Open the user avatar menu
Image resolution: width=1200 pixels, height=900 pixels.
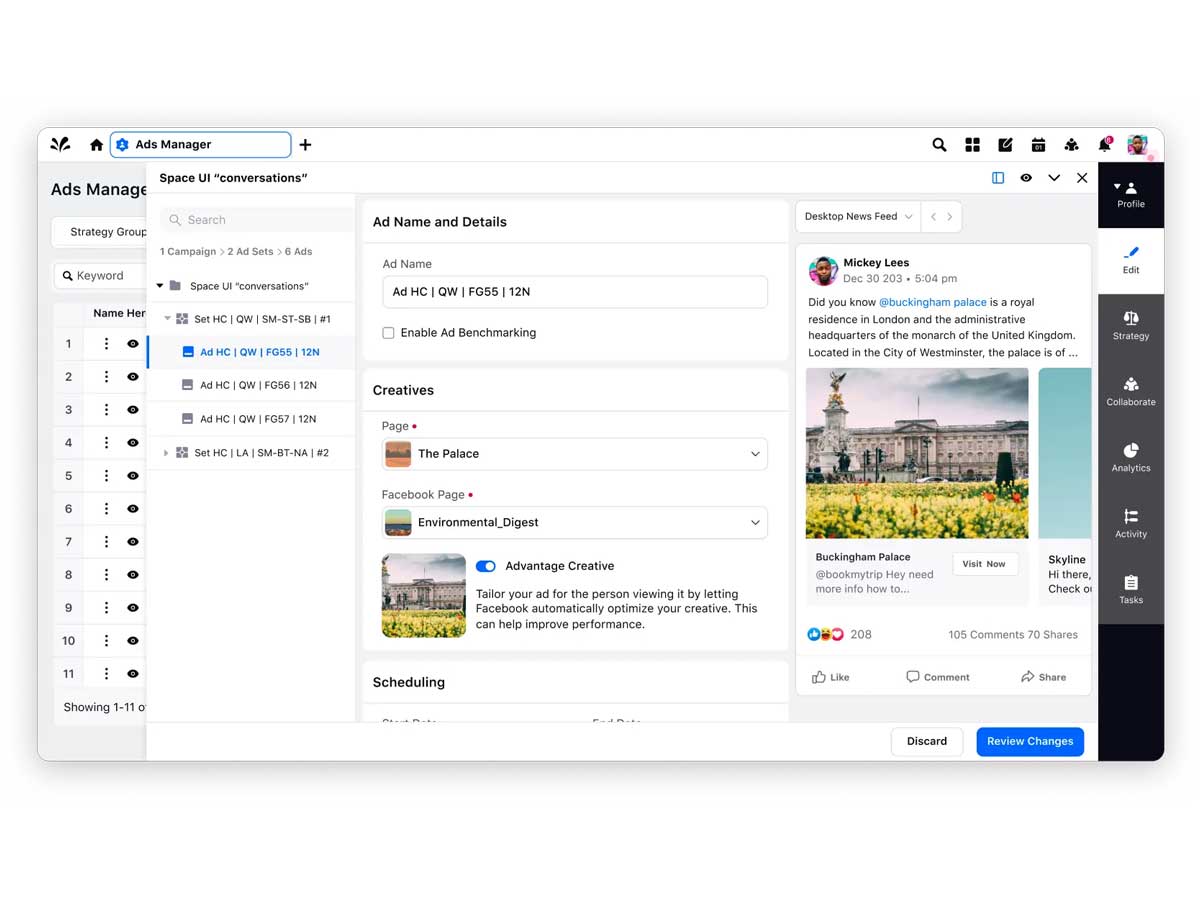1138,145
